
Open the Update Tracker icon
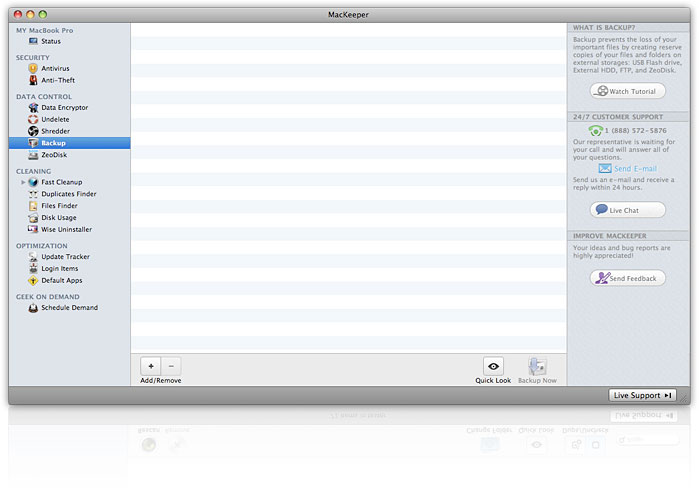[x=33, y=257]
